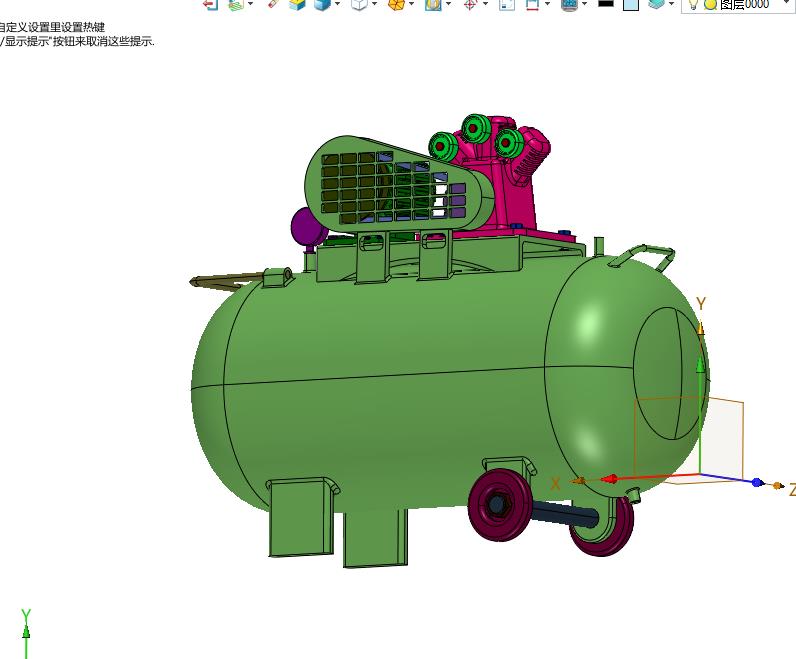796x659 pixels.
Task: Click the document sheet icon
Action: [507, 4]
